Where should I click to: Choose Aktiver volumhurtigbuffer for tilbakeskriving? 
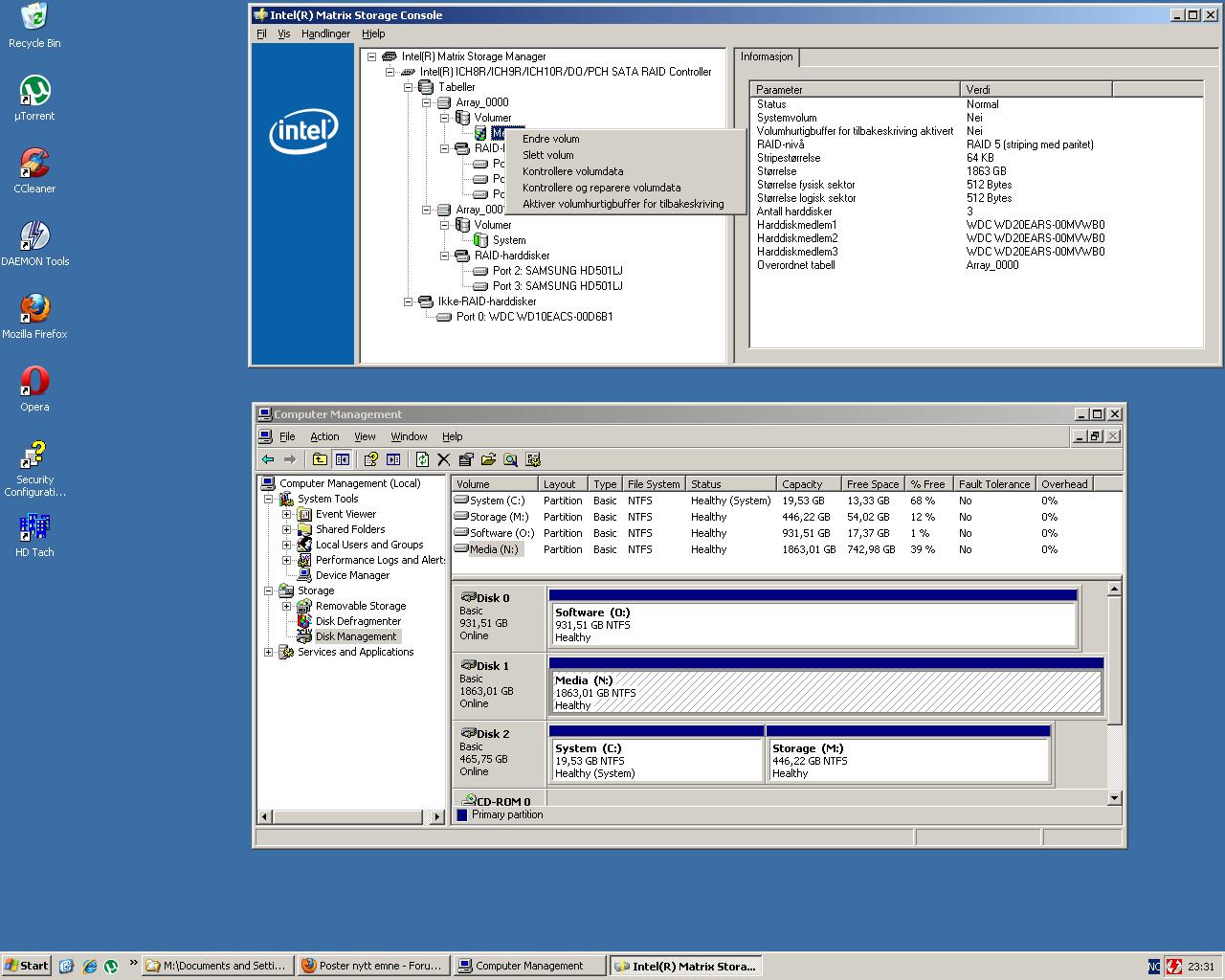pos(626,204)
